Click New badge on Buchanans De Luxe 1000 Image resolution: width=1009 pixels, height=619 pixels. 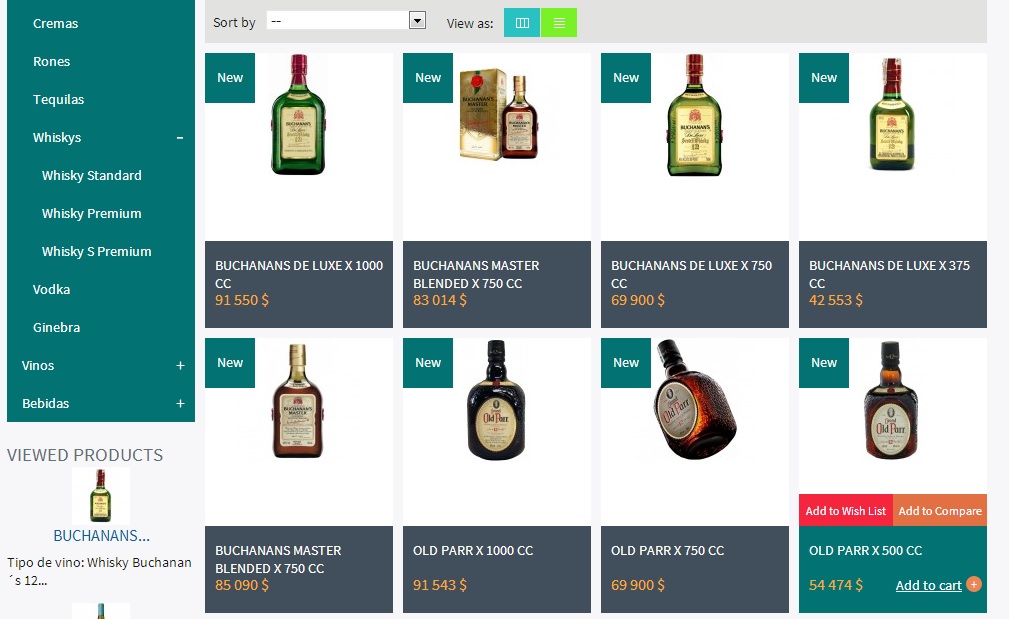click(x=230, y=78)
